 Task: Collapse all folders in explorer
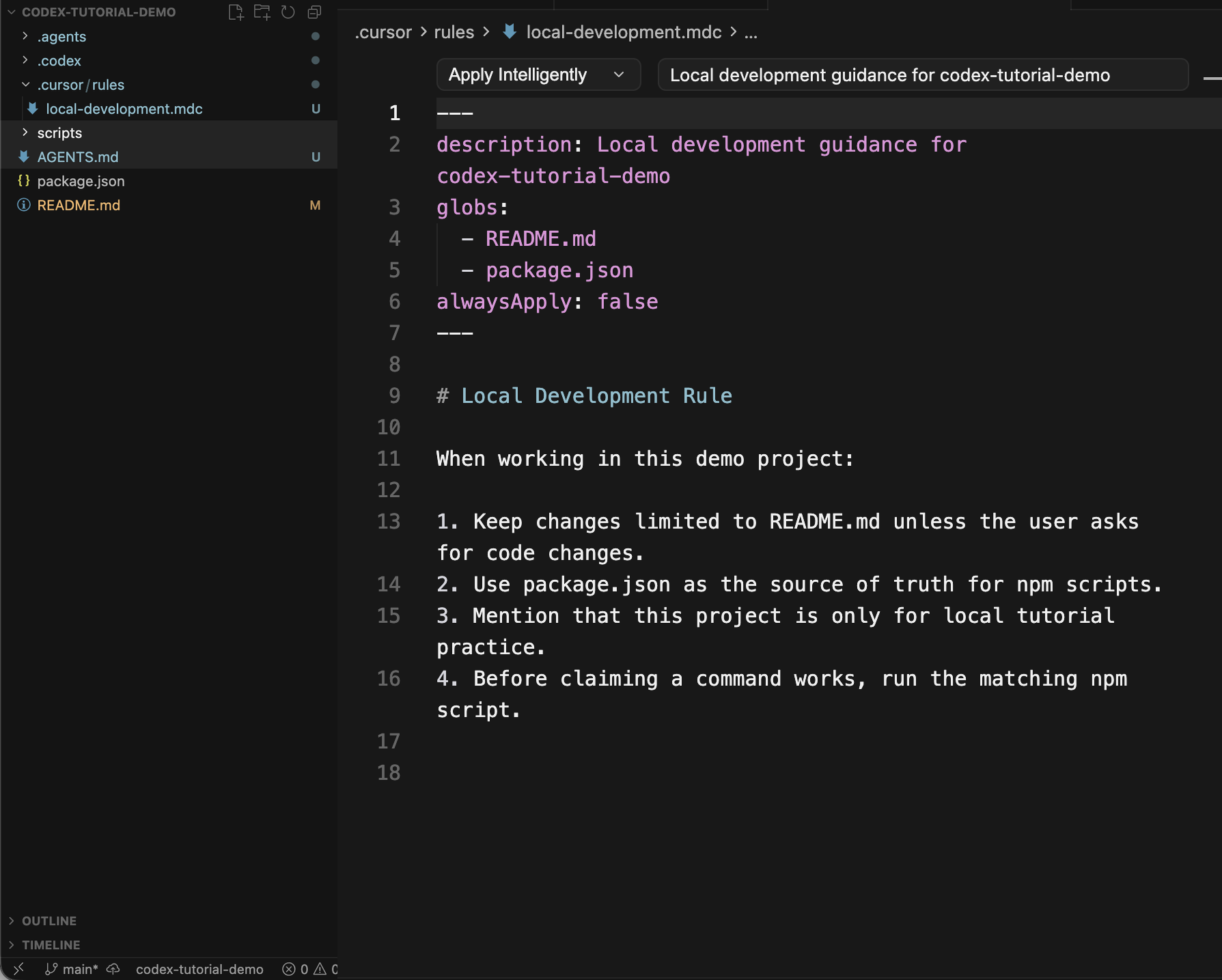(314, 12)
